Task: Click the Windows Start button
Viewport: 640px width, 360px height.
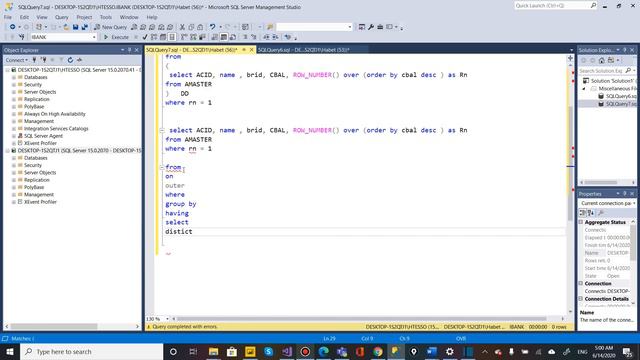Action: (10, 351)
